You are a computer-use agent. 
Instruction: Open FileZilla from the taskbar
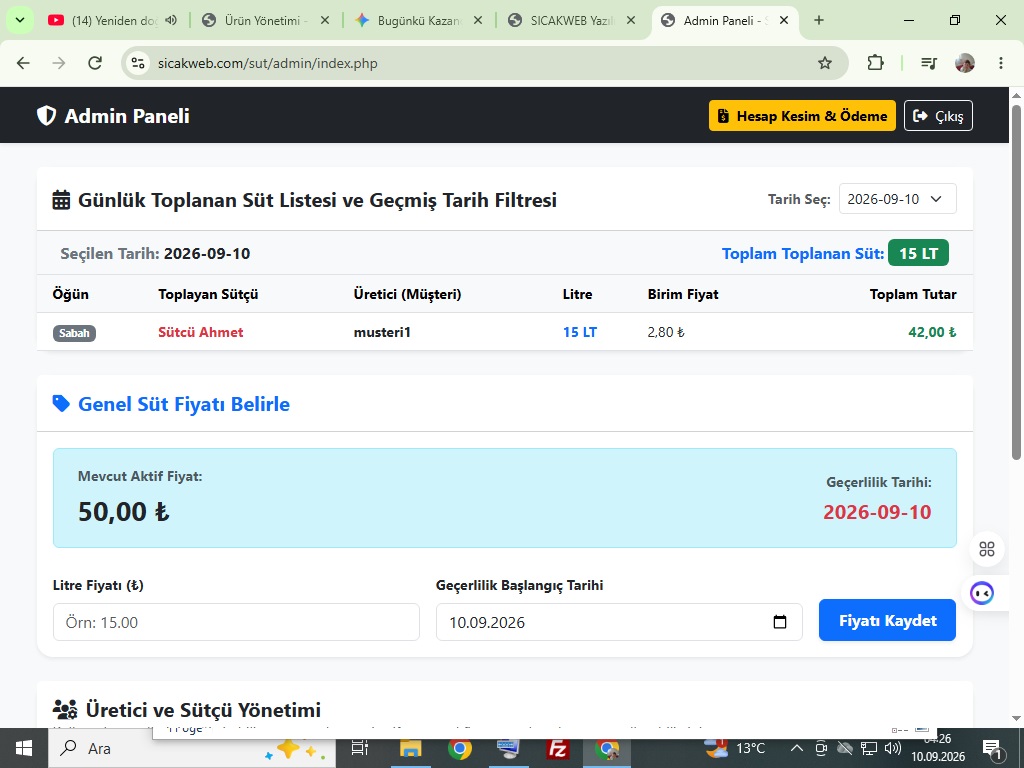point(558,748)
